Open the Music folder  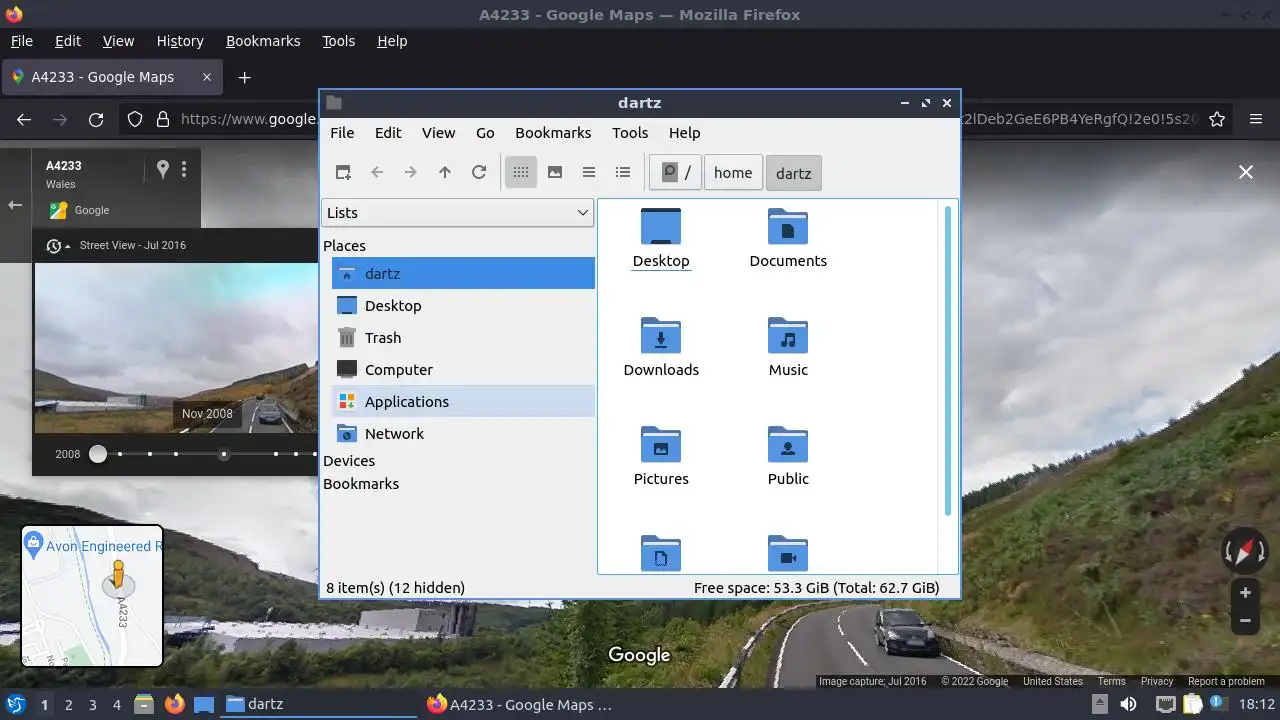[788, 347]
